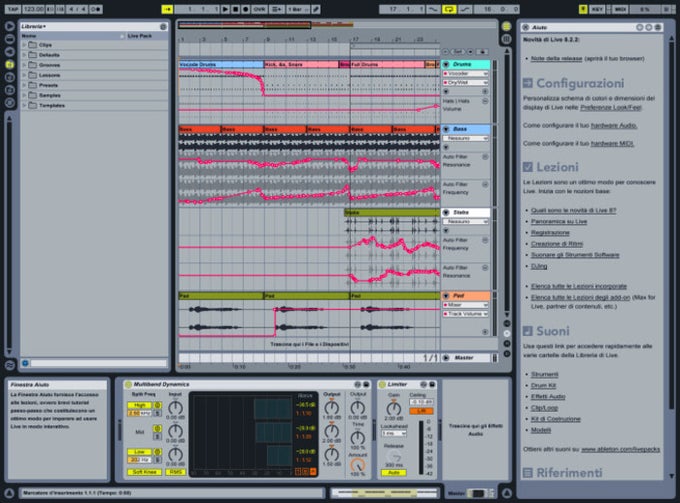Click the Multiband Dynamics Time knob

357,437
